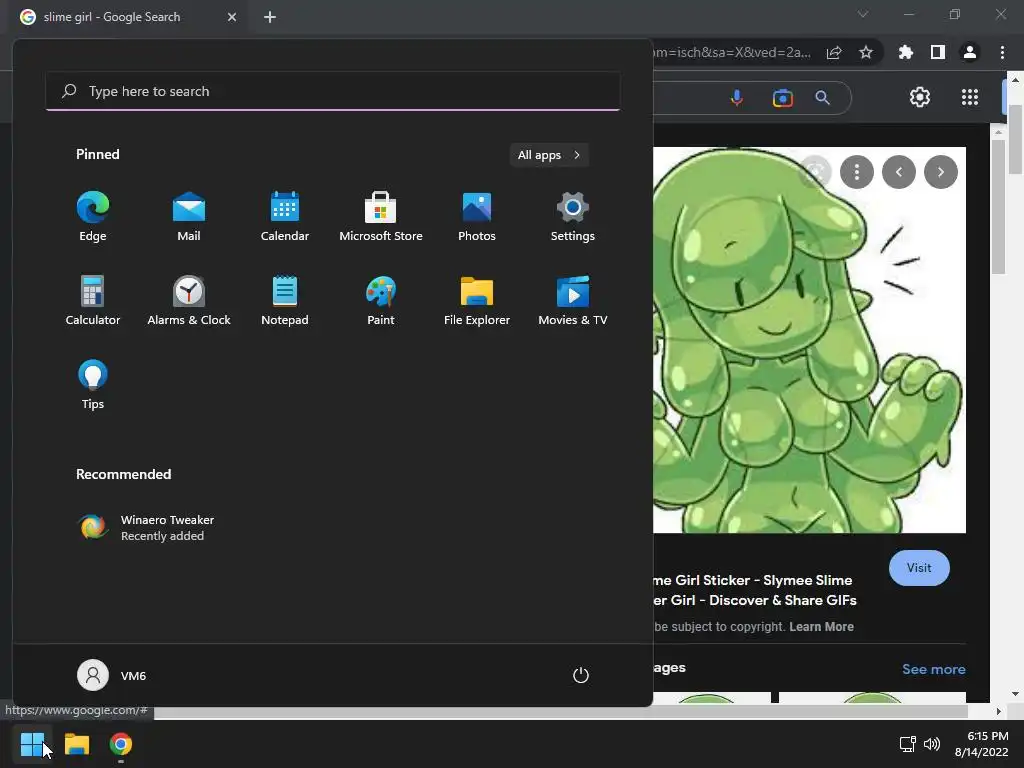The width and height of the screenshot is (1024, 768).
Task: Click the Visit button
Action: pos(919,568)
